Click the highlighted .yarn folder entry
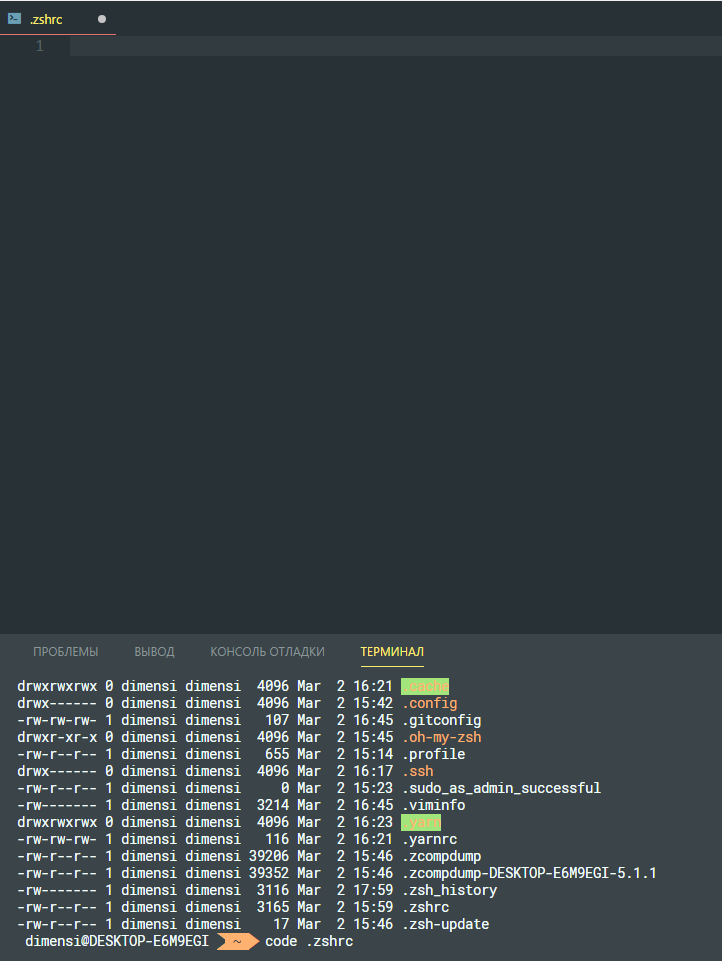The height and width of the screenshot is (961, 722). point(420,822)
